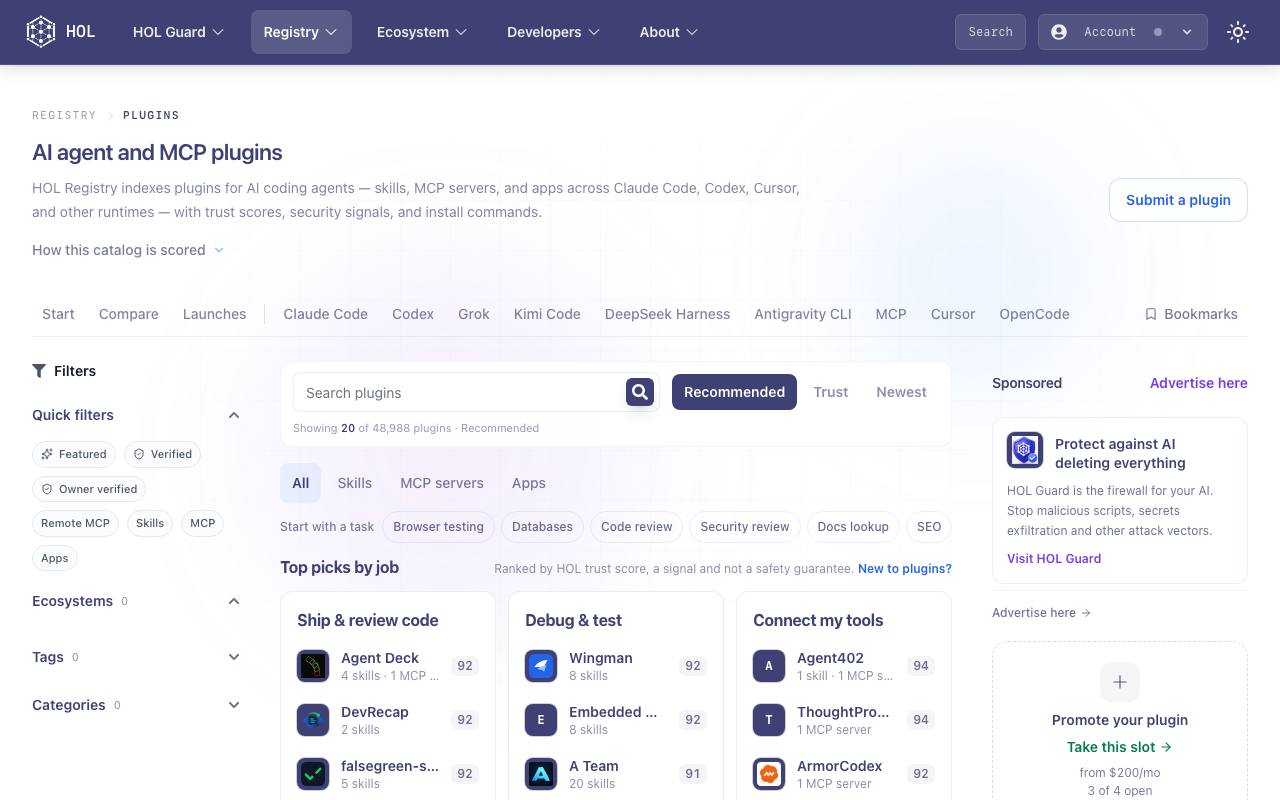The image size is (1280, 800).
Task: Open the A Team plugin icon
Action: [x=541, y=774]
